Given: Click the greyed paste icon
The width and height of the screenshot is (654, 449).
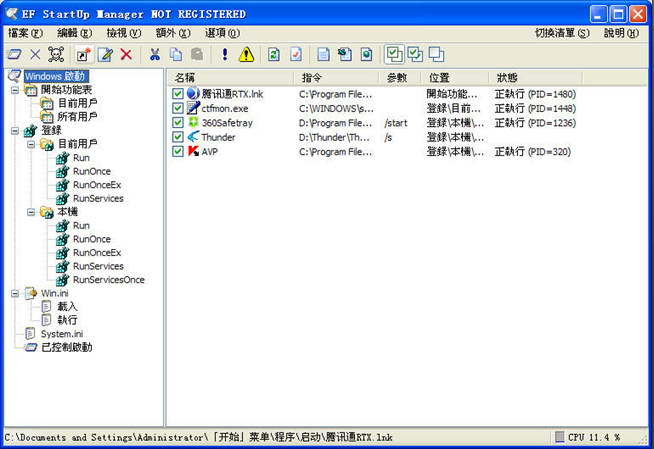Looking at the screenshot, I should point(197,54).
